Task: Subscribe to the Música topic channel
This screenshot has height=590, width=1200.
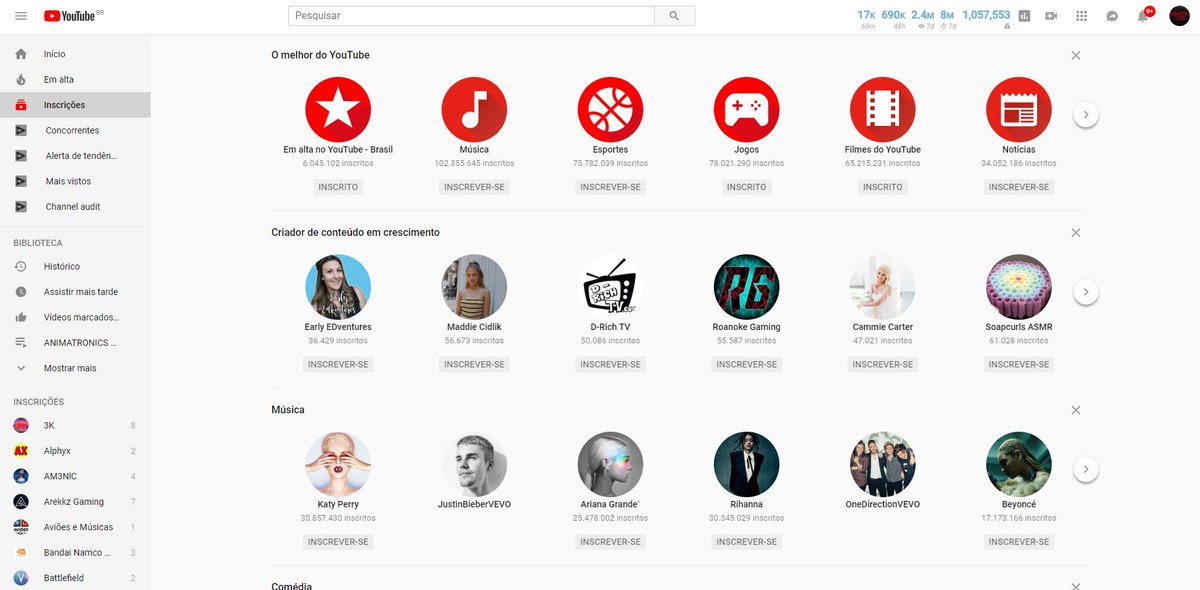Action: pyautogui.click(x=474, y=187)
